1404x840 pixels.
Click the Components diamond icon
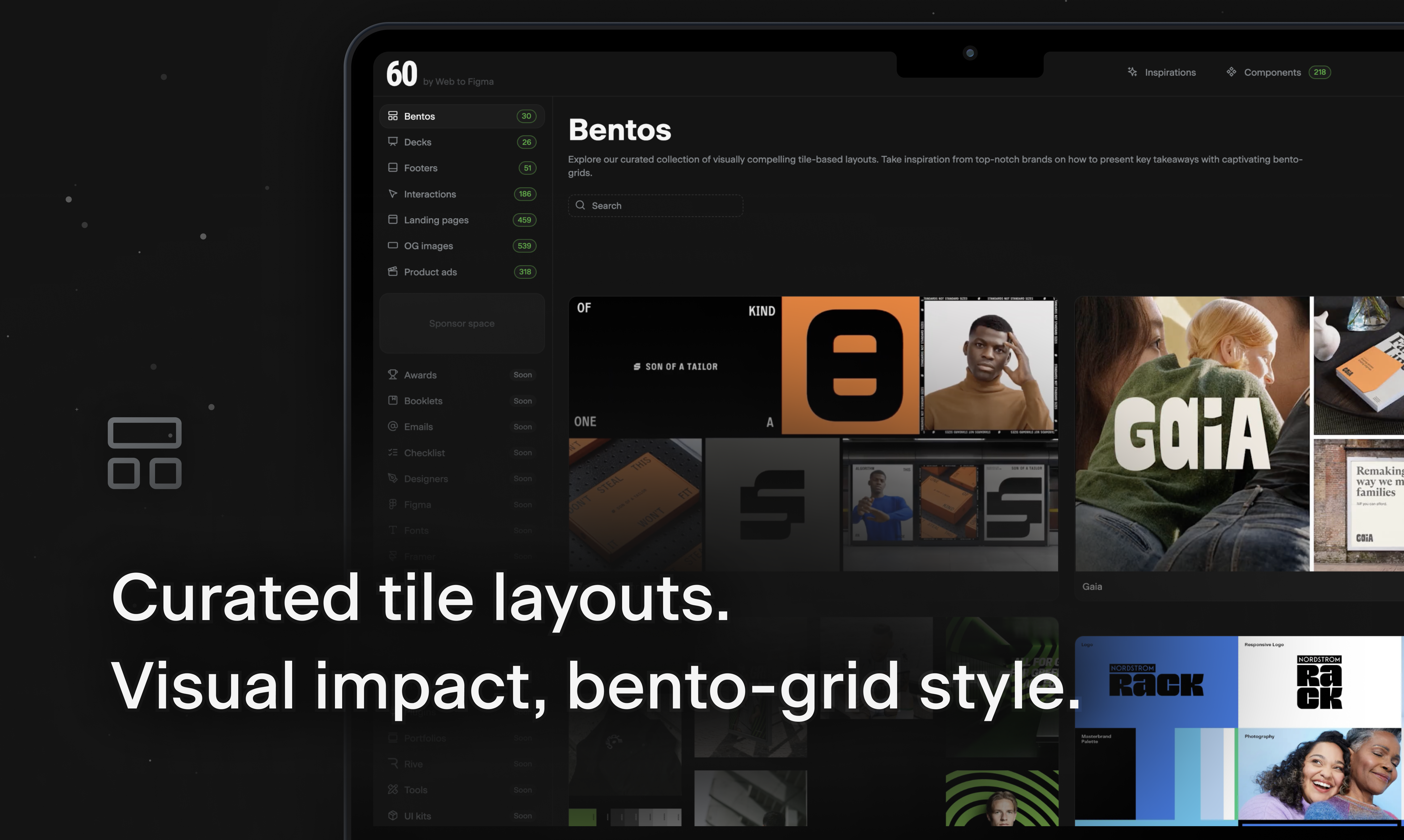tap(1231, 72)
